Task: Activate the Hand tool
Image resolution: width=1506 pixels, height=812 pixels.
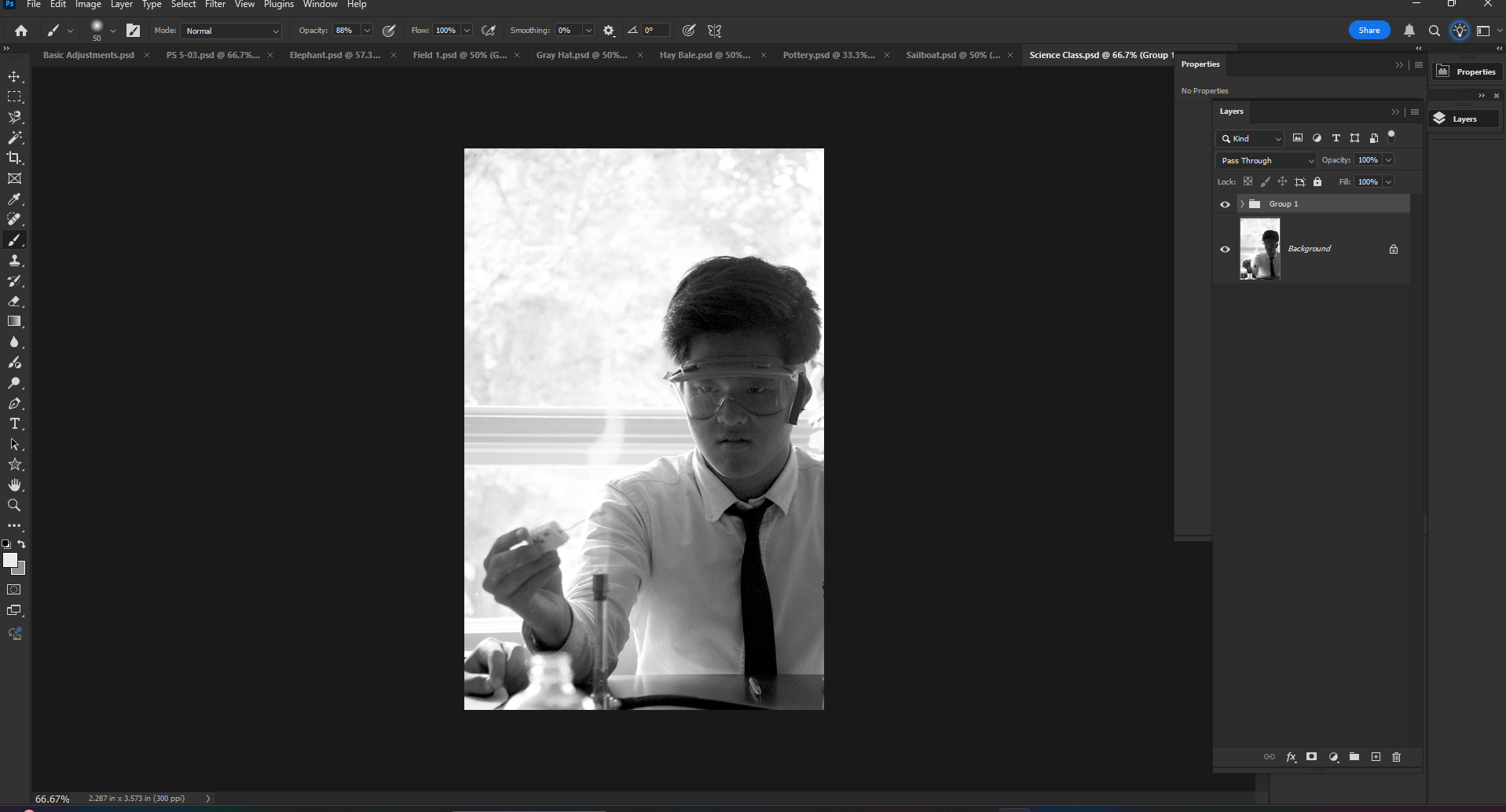Action: pyautogui.click(x=14, y=485)
